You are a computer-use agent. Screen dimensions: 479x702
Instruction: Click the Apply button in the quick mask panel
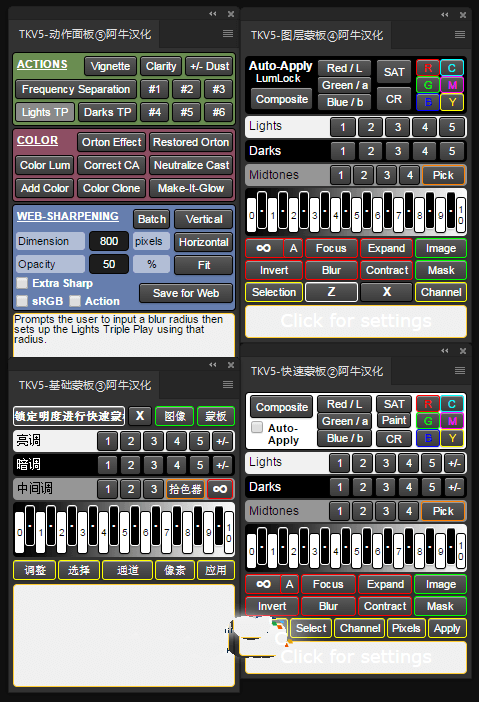[x=447, y=629]
